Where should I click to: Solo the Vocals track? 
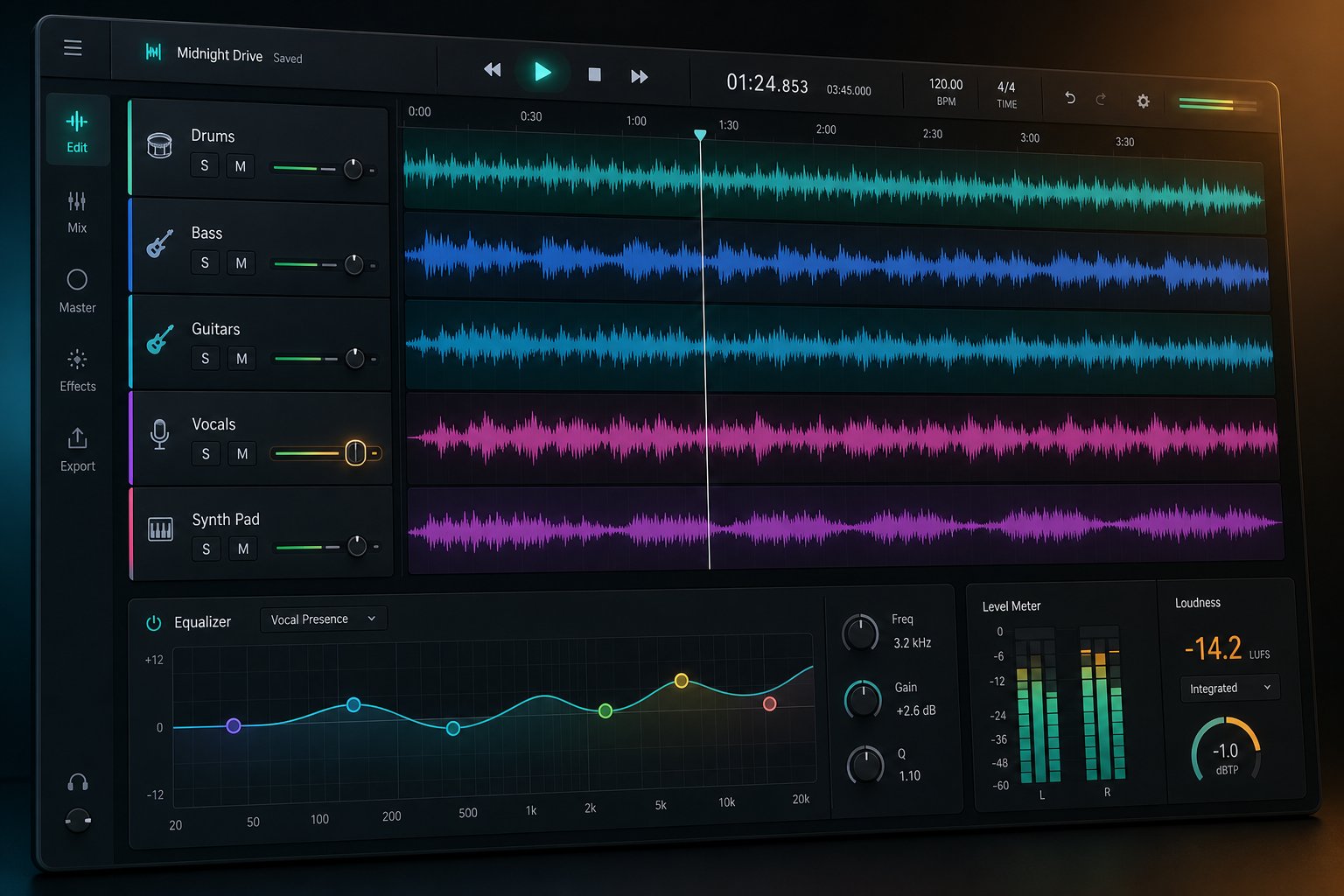click(206, 453)
